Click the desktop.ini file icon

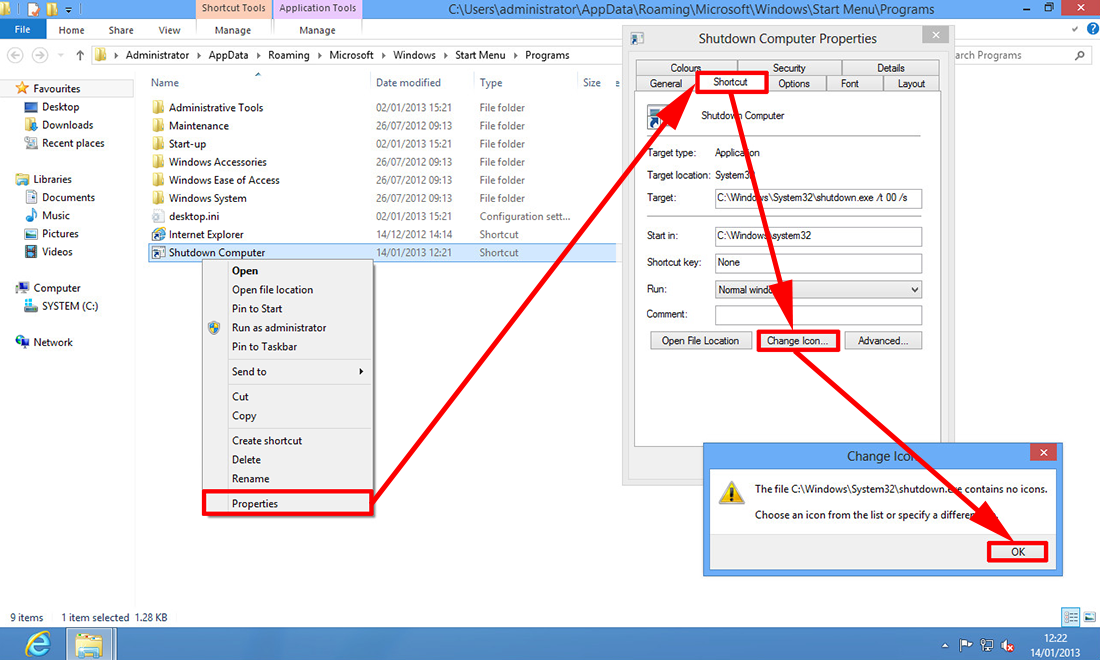point(158,216)
